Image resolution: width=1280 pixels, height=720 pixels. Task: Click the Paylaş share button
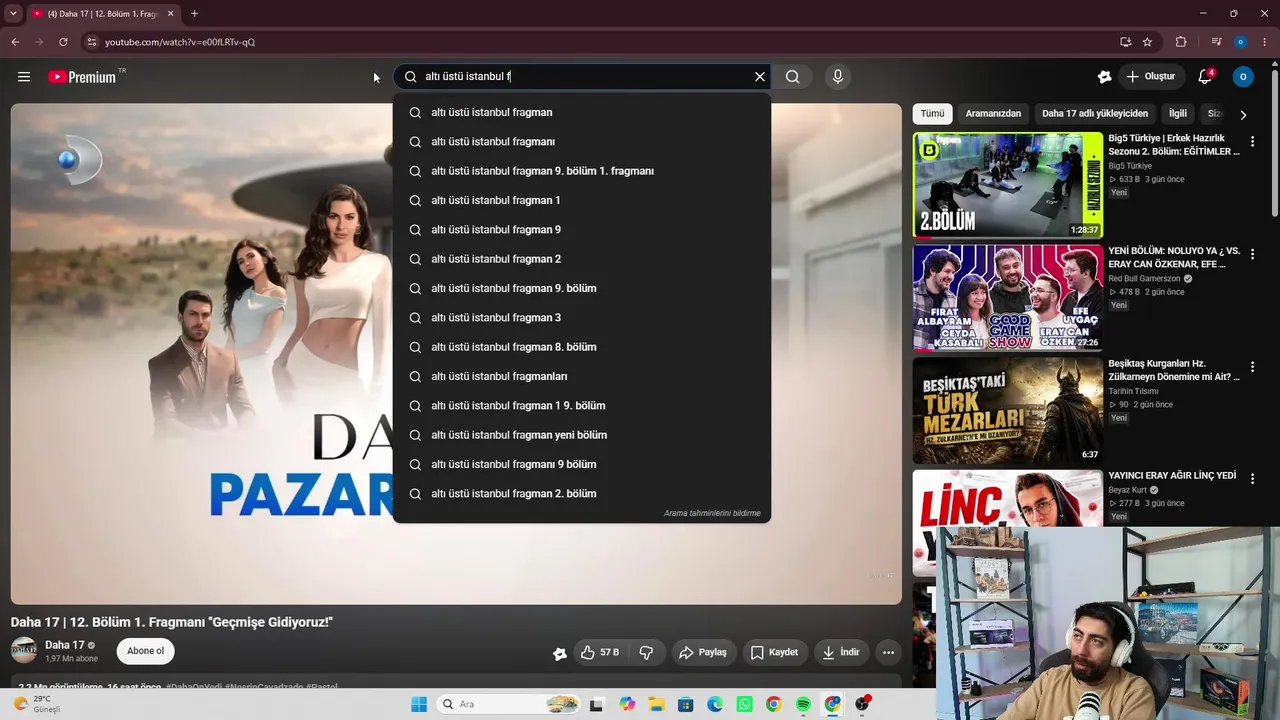click(703, 653)
